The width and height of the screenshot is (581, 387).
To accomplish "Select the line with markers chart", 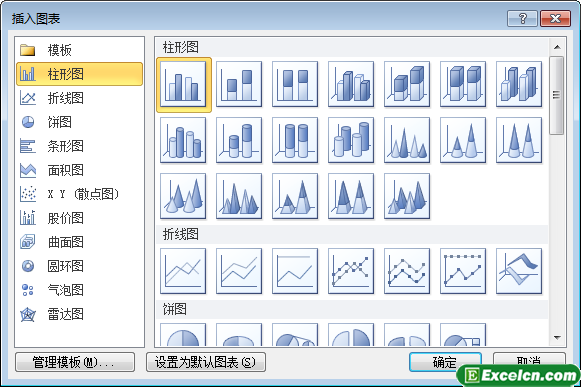I will click(351, 271).
